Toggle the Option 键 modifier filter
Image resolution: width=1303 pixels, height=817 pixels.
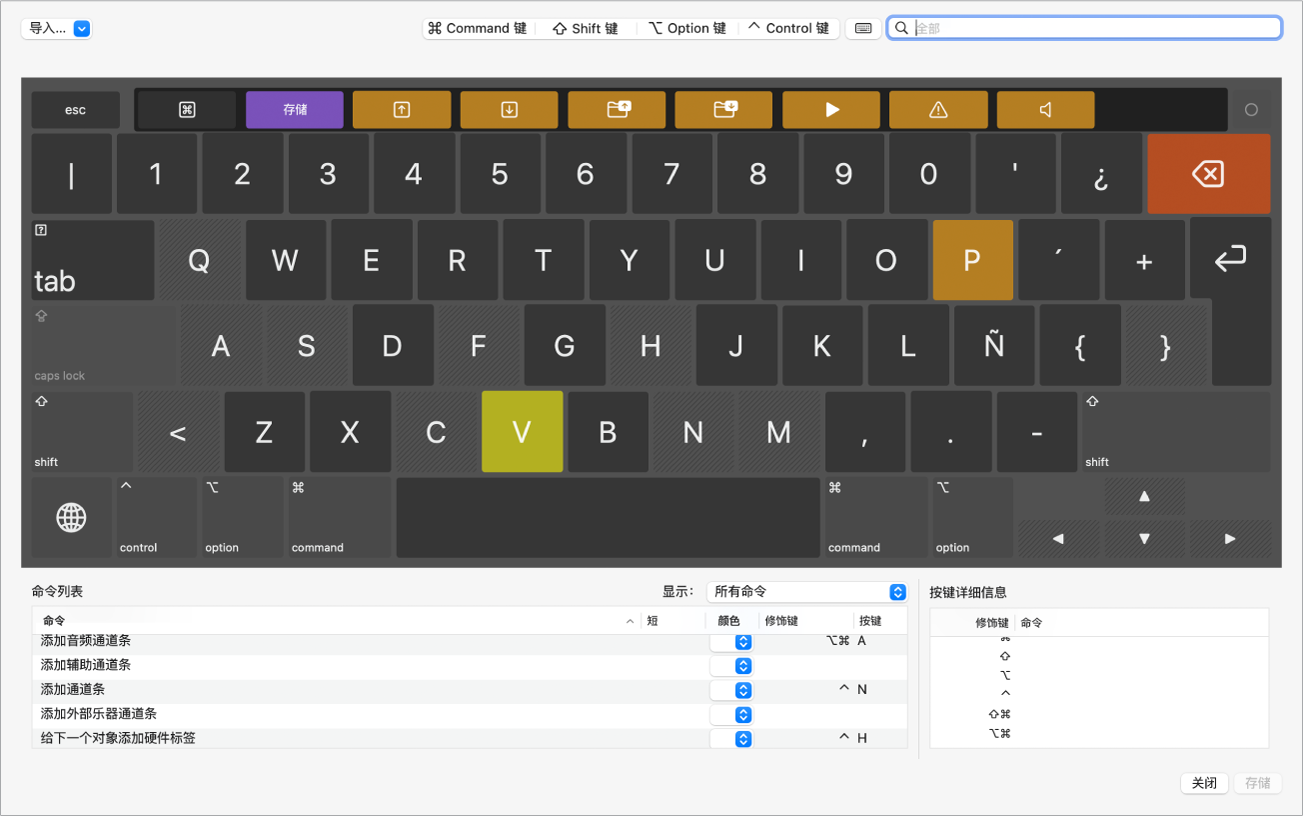pos(687,29)
